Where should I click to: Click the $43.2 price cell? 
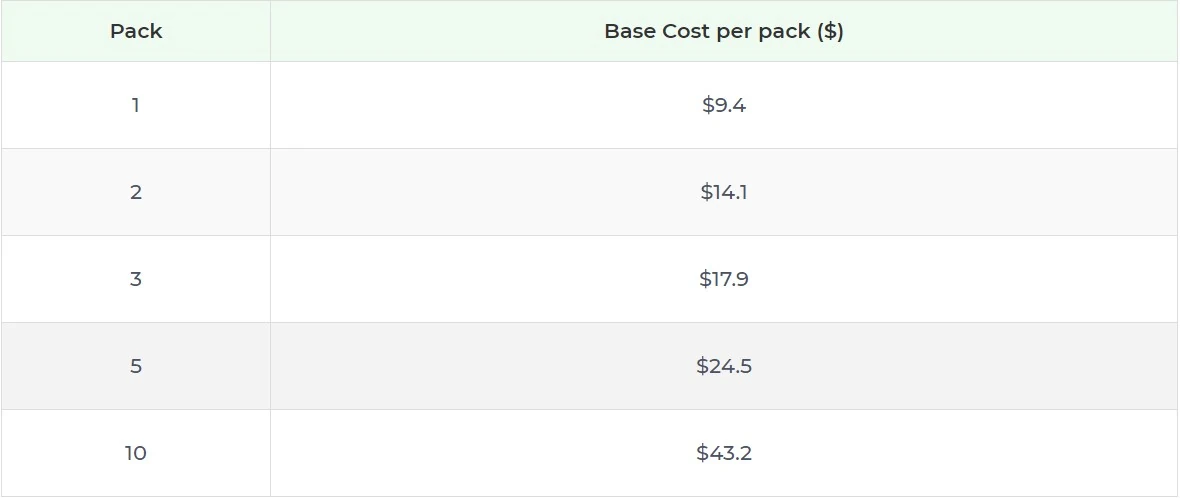coord(723,453)
